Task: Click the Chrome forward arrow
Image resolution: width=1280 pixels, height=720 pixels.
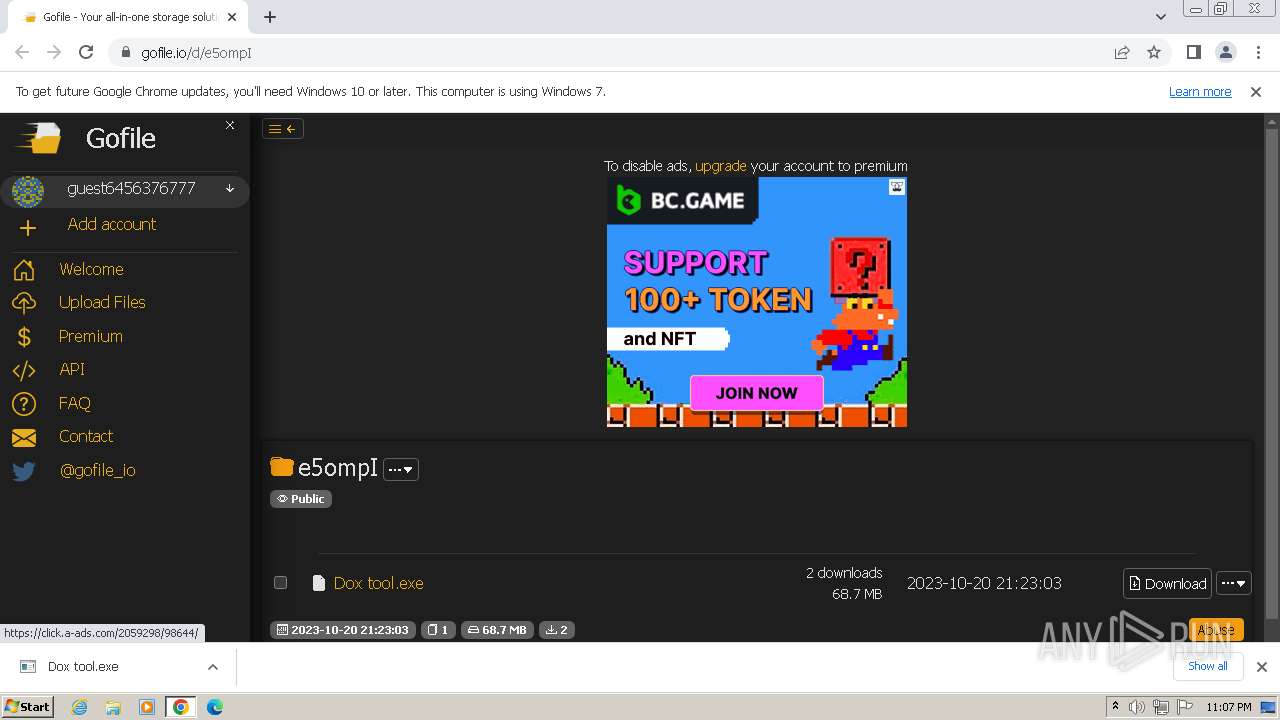Action: click(x=54, y=52)
